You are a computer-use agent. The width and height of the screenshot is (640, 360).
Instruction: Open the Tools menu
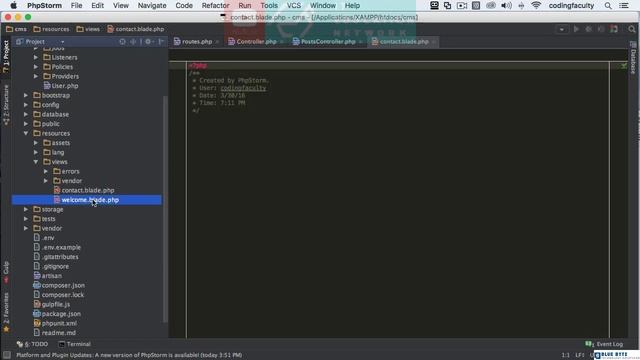point(269,6)
